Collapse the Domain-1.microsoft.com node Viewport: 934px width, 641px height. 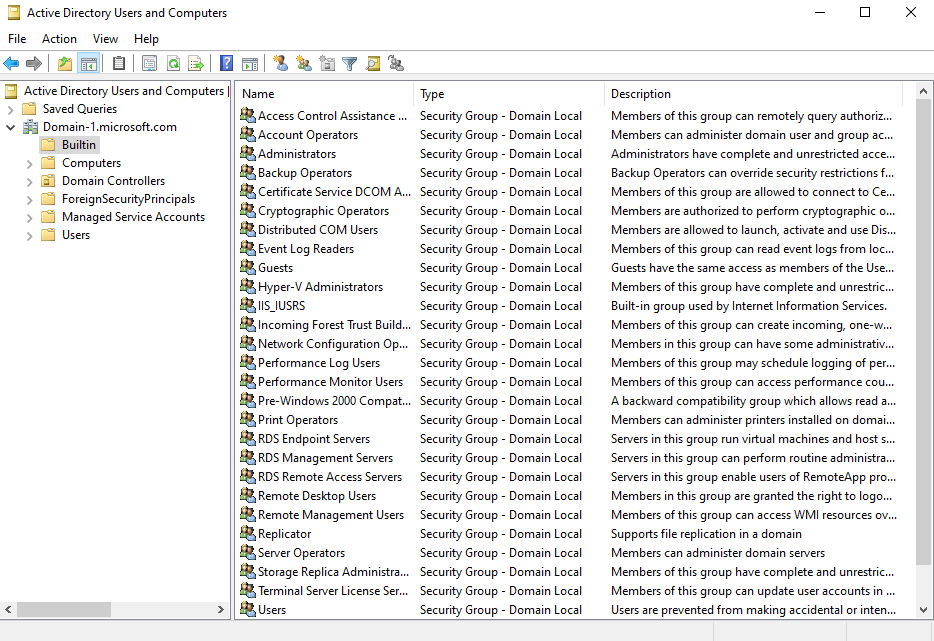click(10, 127)
